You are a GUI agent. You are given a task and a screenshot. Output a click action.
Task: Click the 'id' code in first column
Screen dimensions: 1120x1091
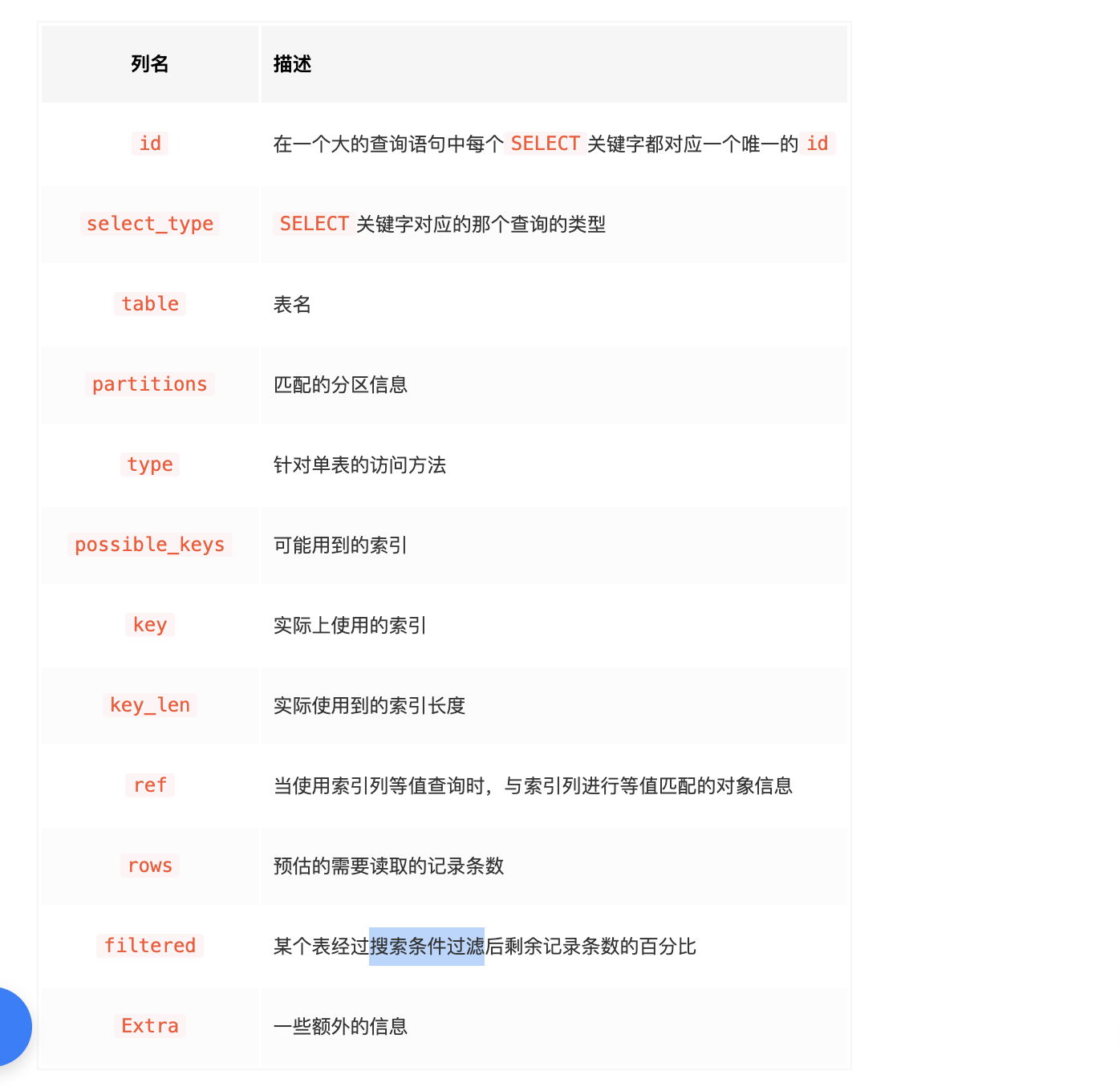click(150, 144)
